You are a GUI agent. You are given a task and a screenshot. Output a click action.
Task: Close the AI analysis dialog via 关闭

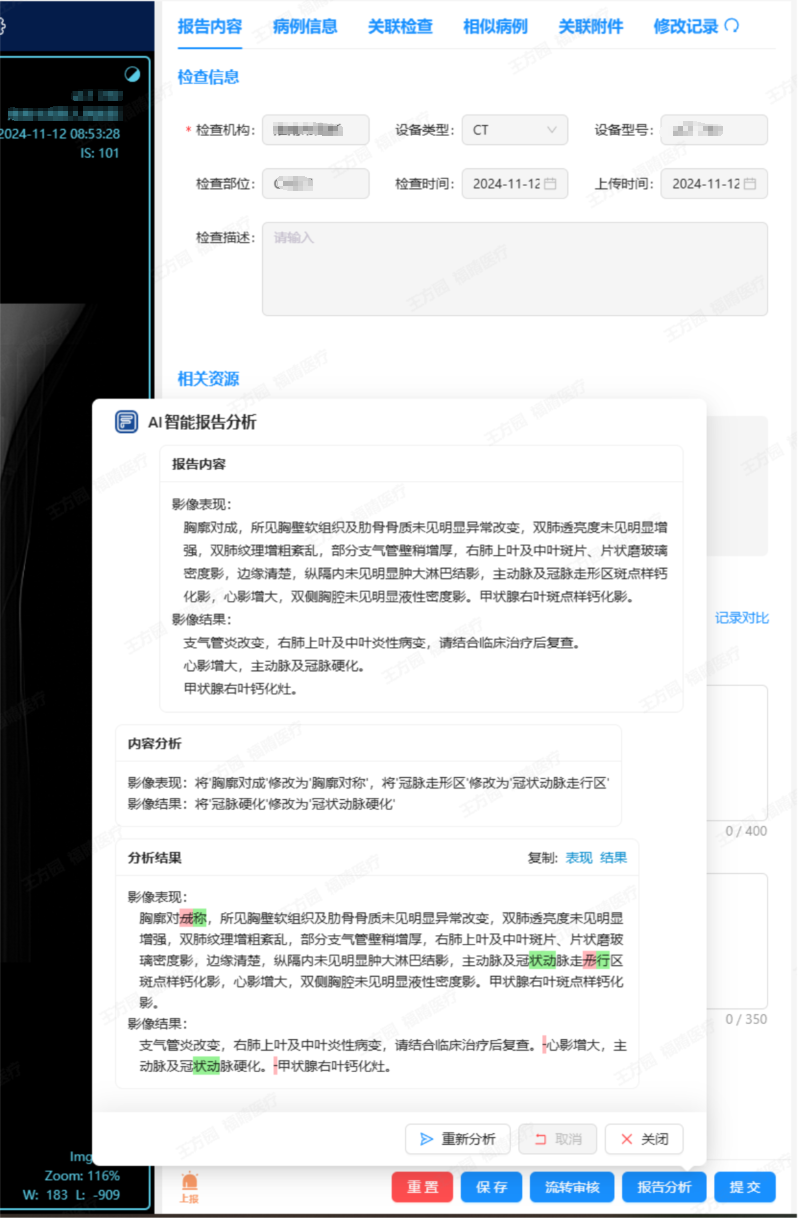[x=644, y=1139]
